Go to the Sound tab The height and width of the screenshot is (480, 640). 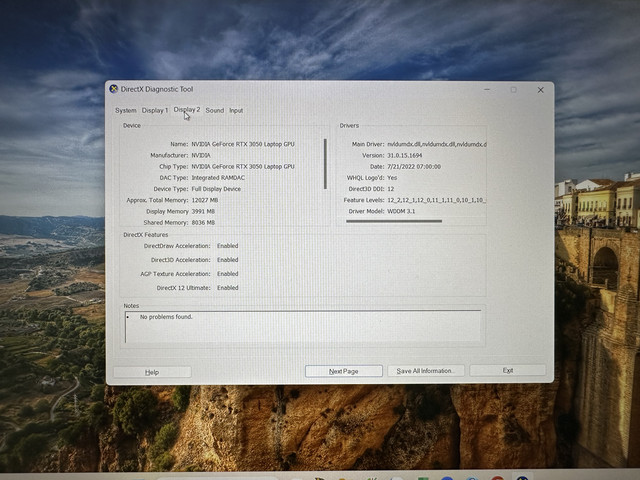pos(215,111)
